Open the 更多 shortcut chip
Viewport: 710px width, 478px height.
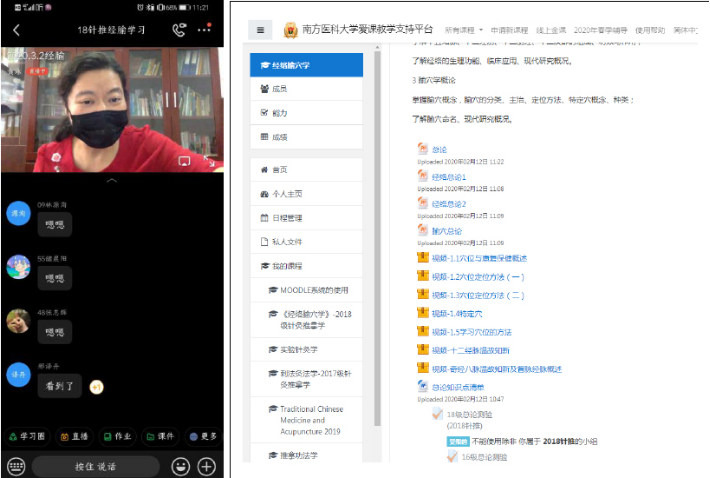(x=203, y=436)
